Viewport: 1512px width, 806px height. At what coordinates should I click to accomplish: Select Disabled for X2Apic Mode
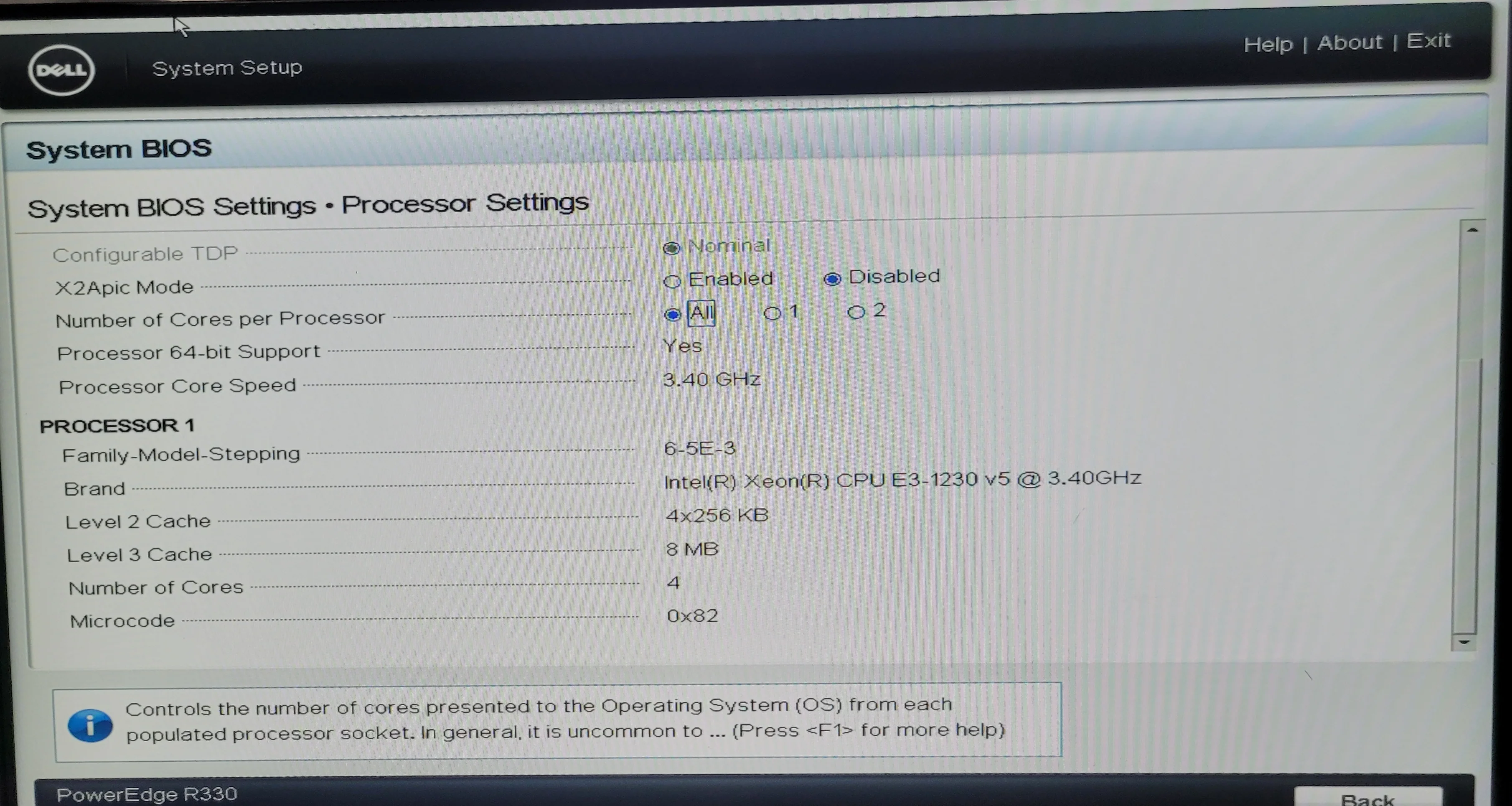(x=832, y=279)
